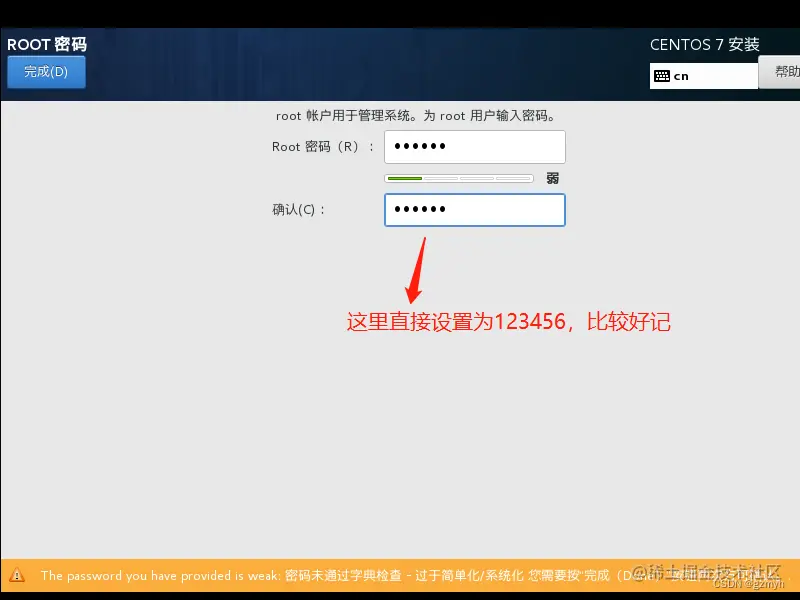The width and height of the screenshot is (800, 600).
Task: Select the 确认 confirmation password field
Action: pos(474,210)
